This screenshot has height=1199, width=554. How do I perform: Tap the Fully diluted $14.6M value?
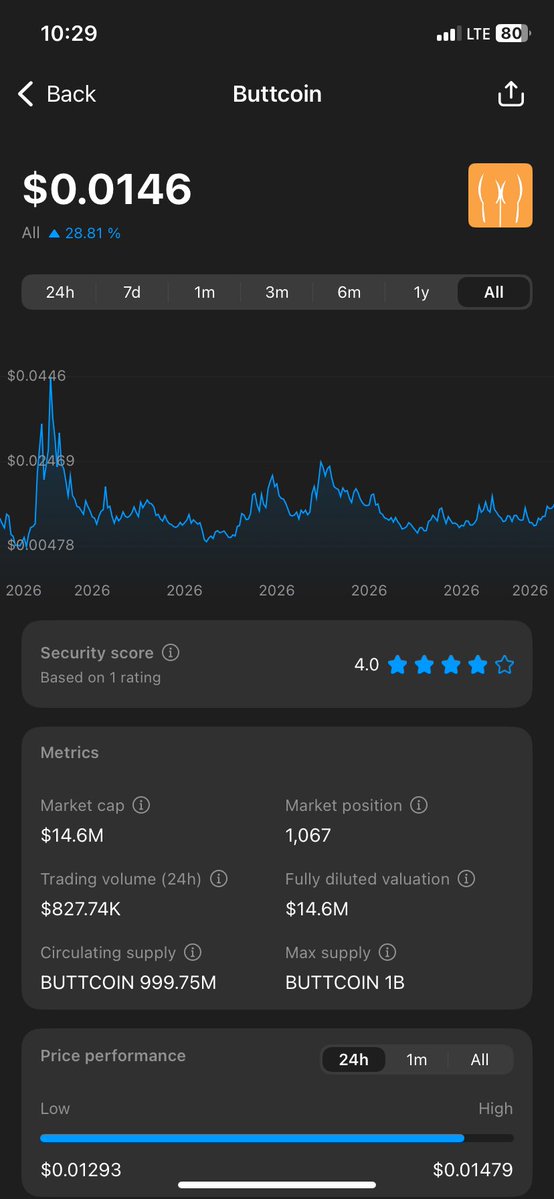click(x=317, y=909)
